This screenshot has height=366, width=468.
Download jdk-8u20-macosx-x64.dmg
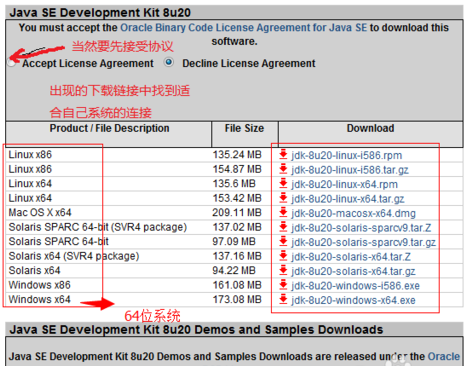353,213
